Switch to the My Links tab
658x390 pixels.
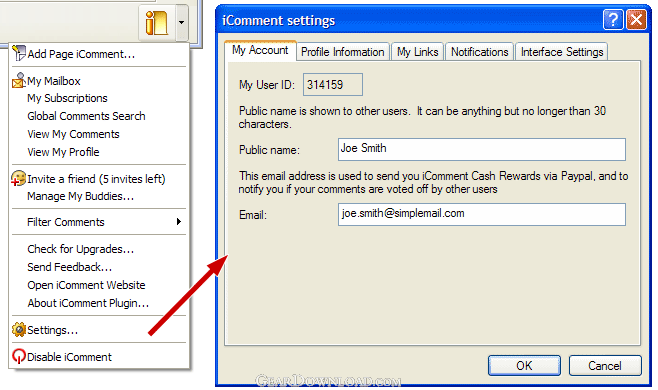click(418, 52)
